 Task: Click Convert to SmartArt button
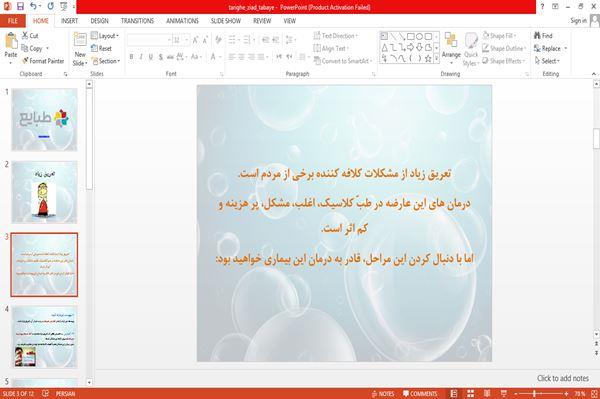coord(342,61)
